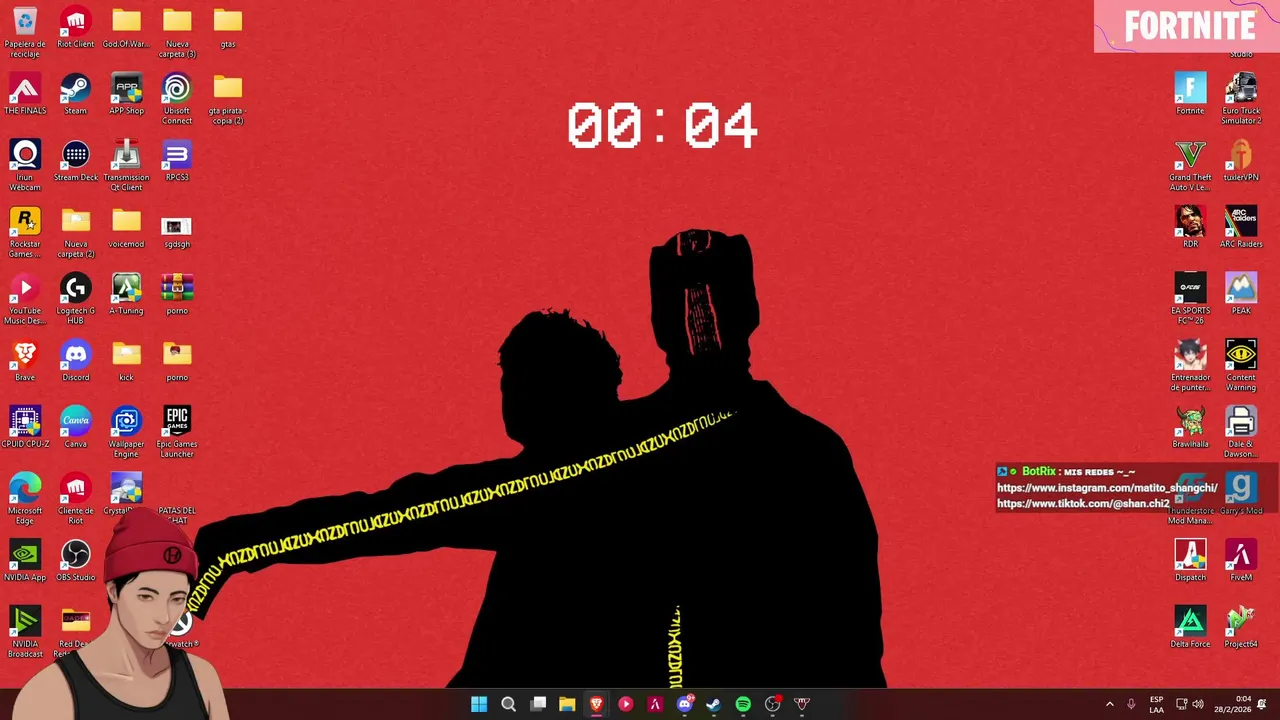1280x720 pixels.
Task: Open the ESP LAA language switcher
Action: pos(1156,704)
